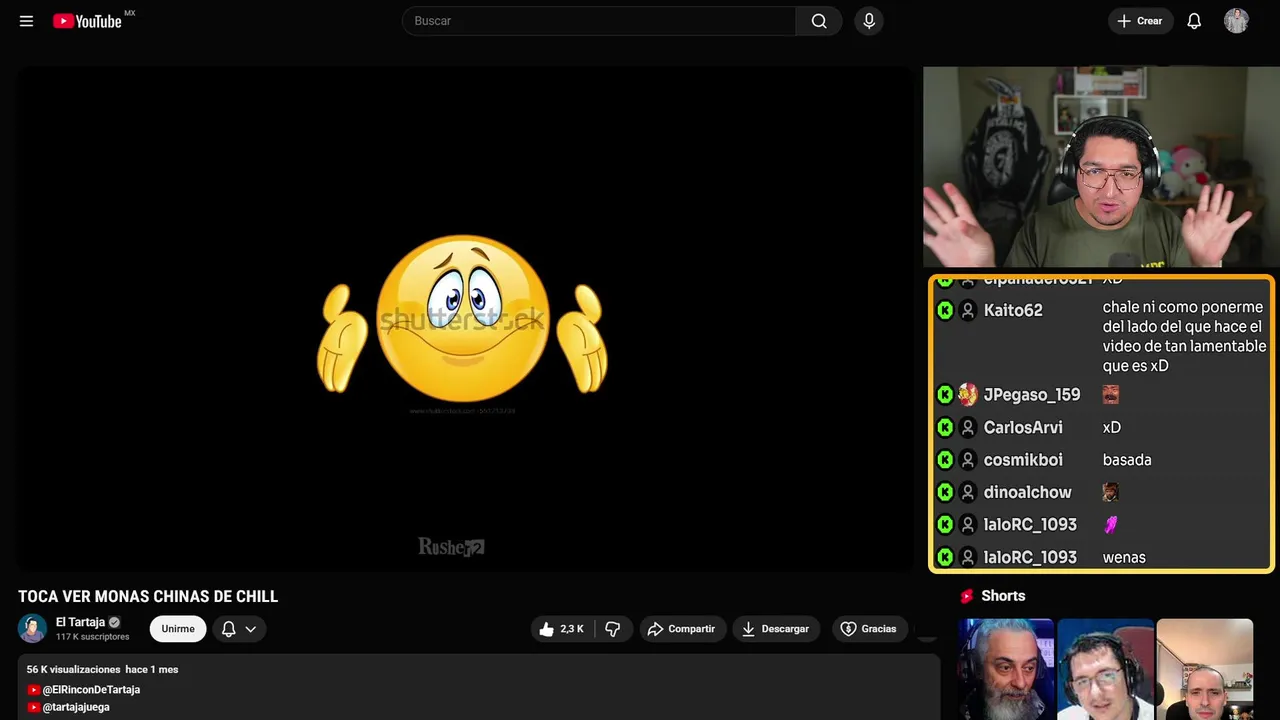Dislike the video with thumbs down
This screenshot has height=720, width=1280.
613,629
